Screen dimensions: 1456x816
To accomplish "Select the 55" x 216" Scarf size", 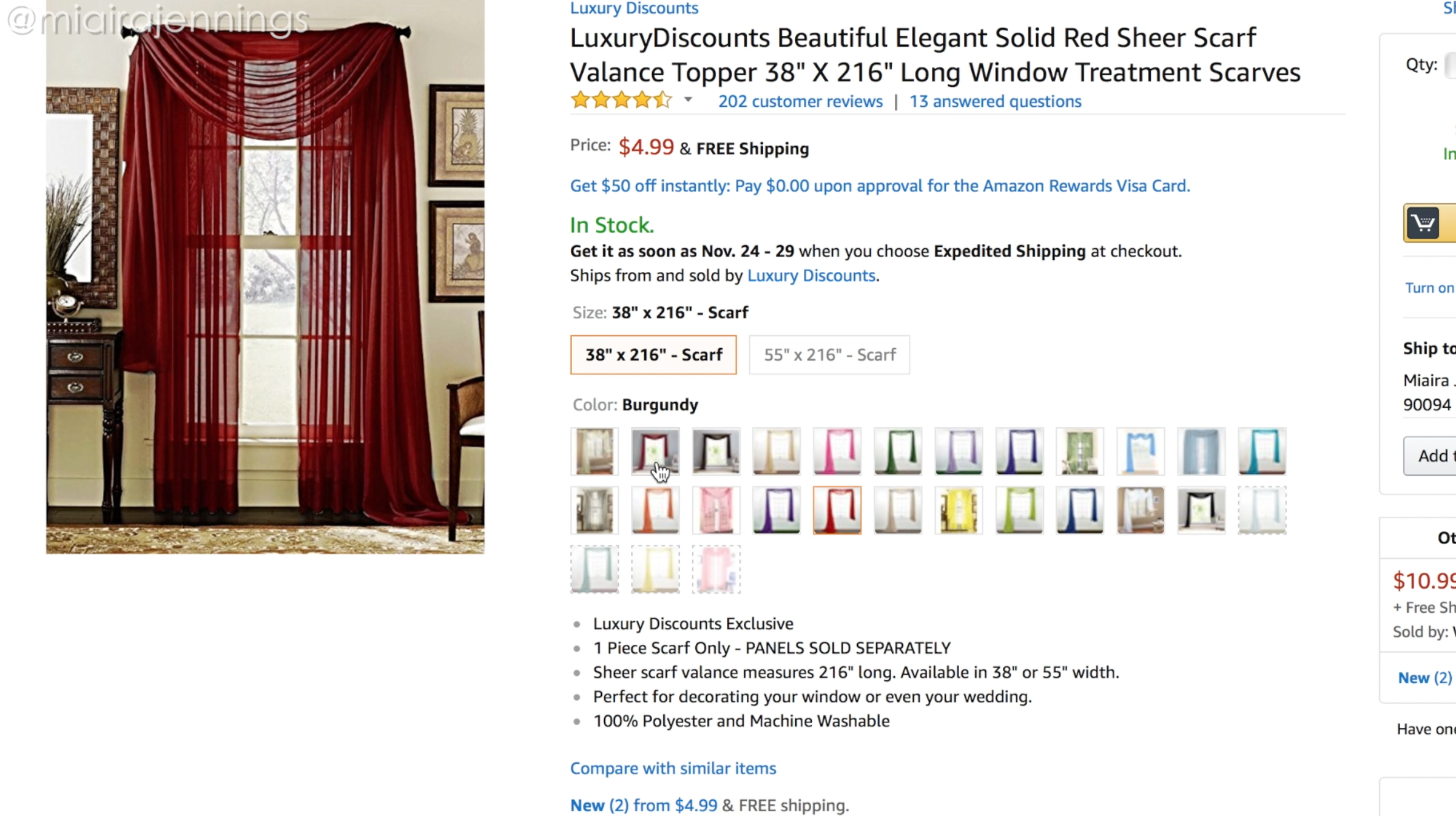I will click(829, 355).
